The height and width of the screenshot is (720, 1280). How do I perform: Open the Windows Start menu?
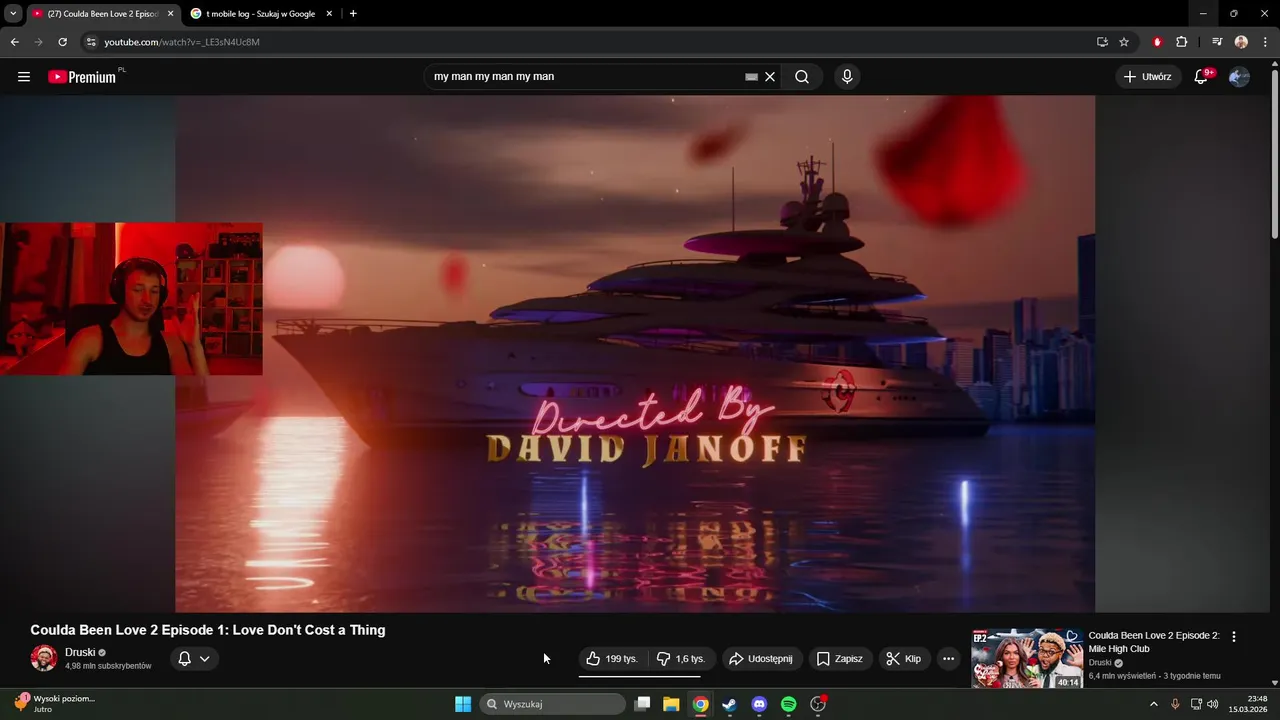pos(463,704)
